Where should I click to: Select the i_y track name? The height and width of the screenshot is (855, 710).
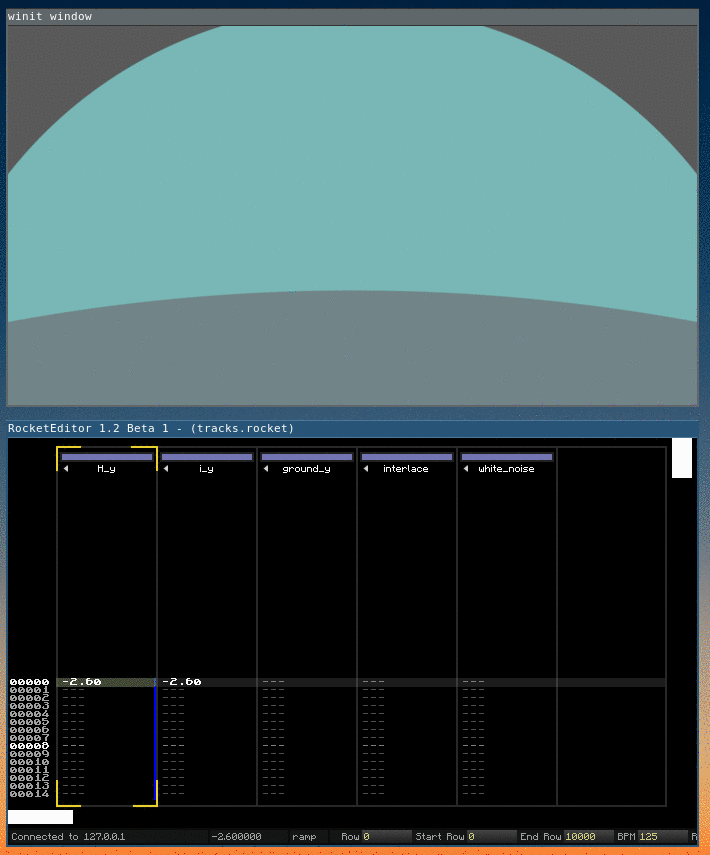(x=206, y=469)
